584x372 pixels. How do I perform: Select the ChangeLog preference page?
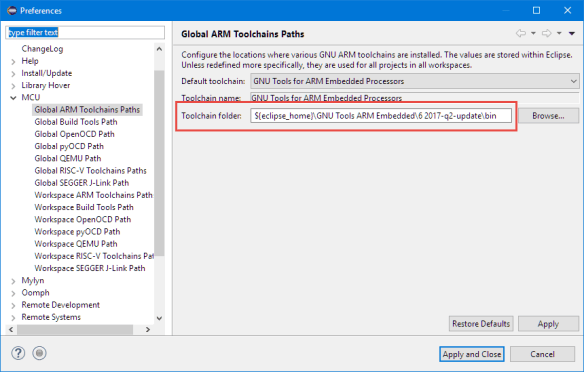tap(42, 49)
